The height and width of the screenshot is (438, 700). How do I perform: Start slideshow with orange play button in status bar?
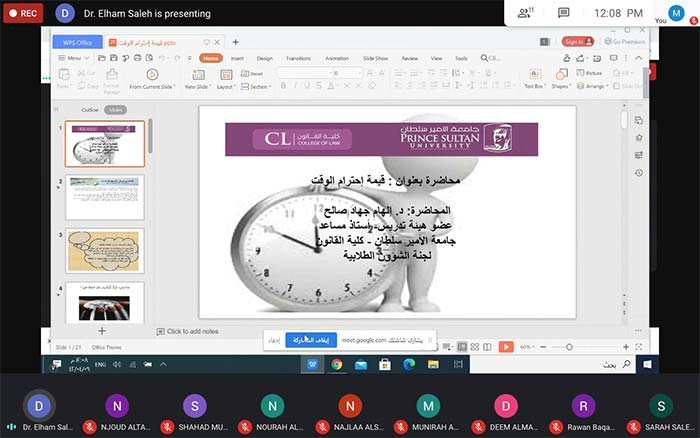(506, 347)
